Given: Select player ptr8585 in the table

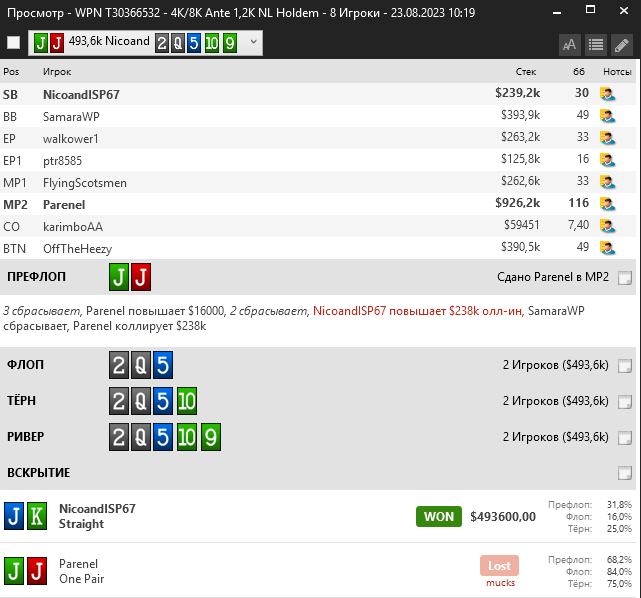Looking at the screenshot, I should 63,161.
